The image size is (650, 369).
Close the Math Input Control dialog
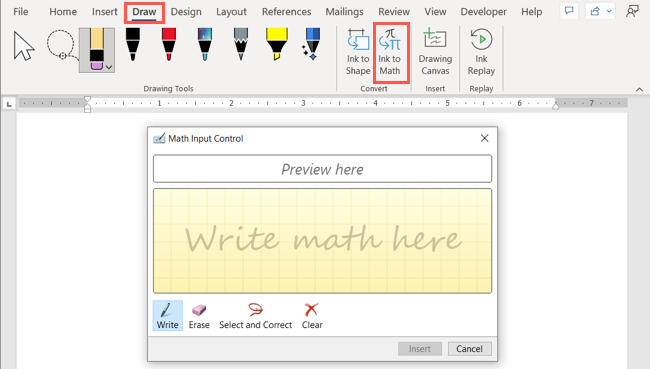point(484,138)
